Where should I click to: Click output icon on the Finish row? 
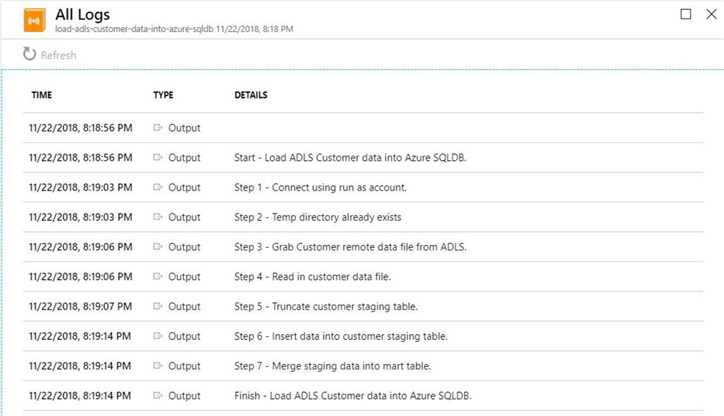[x=158, y=396]
